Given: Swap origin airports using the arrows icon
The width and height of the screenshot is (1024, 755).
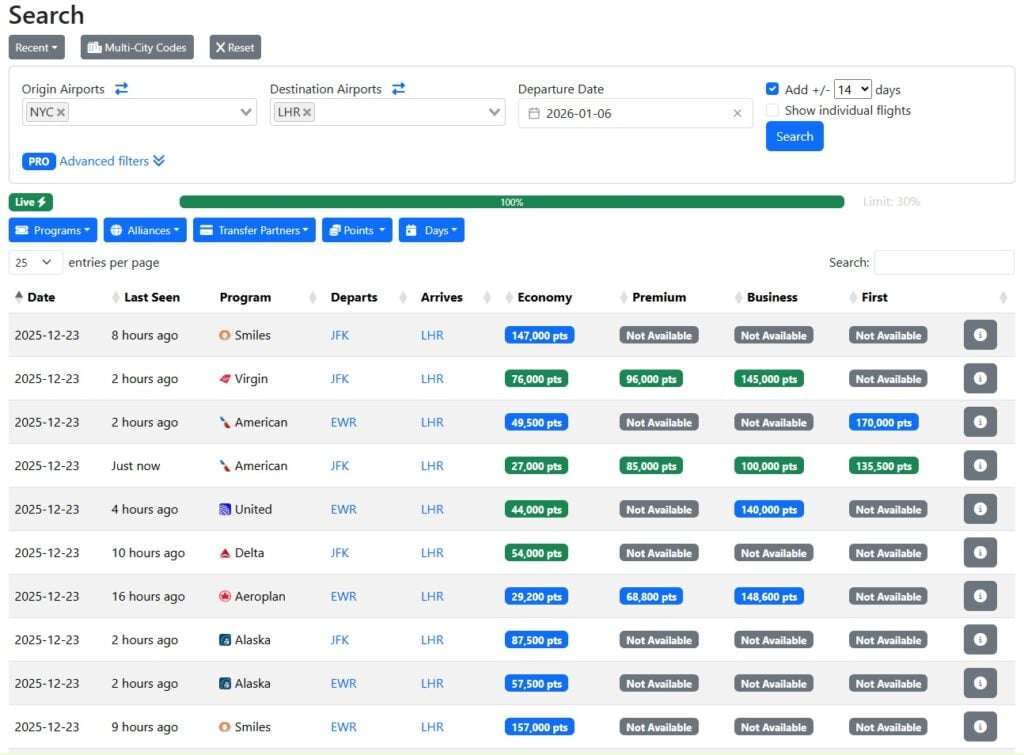Looking at the screenshot, I should 121,89.
